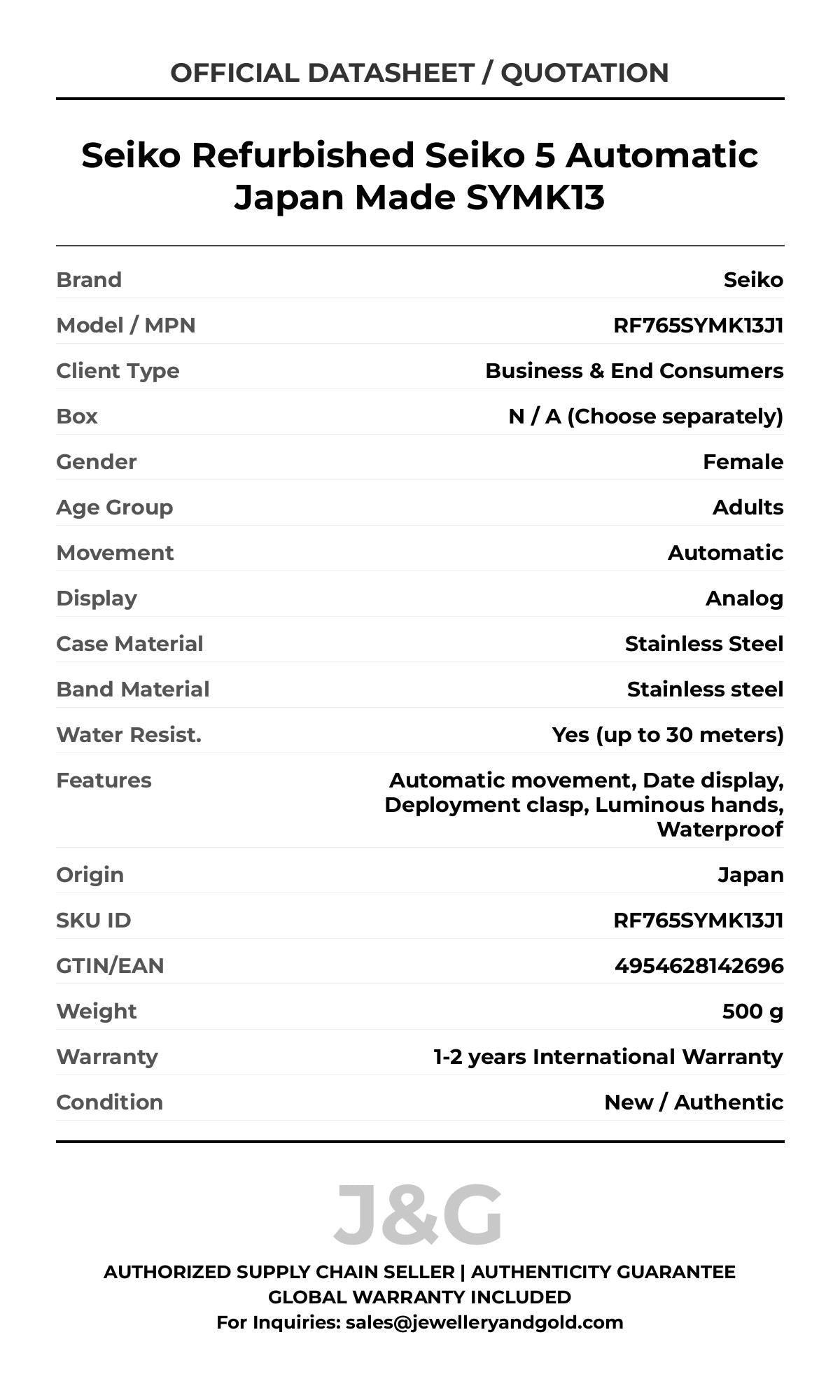Screen dimensions: 840x1400
Task: Click the Features description text
Action: point(584,805)
